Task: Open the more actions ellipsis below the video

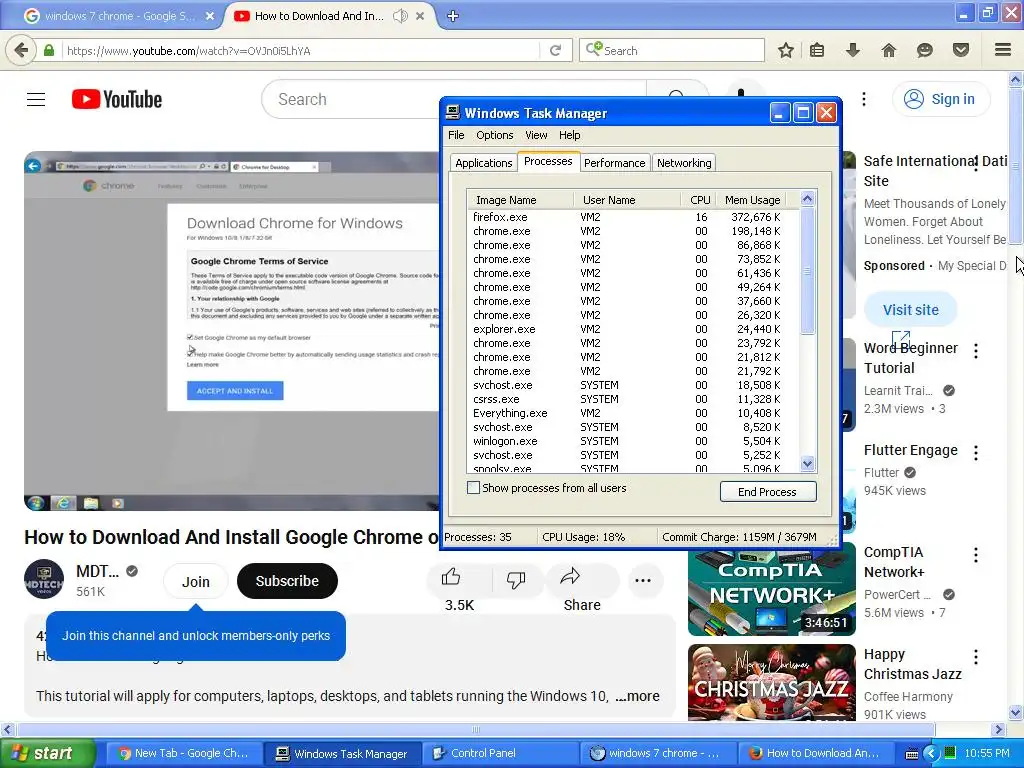Action: click(x=643, y=581)
